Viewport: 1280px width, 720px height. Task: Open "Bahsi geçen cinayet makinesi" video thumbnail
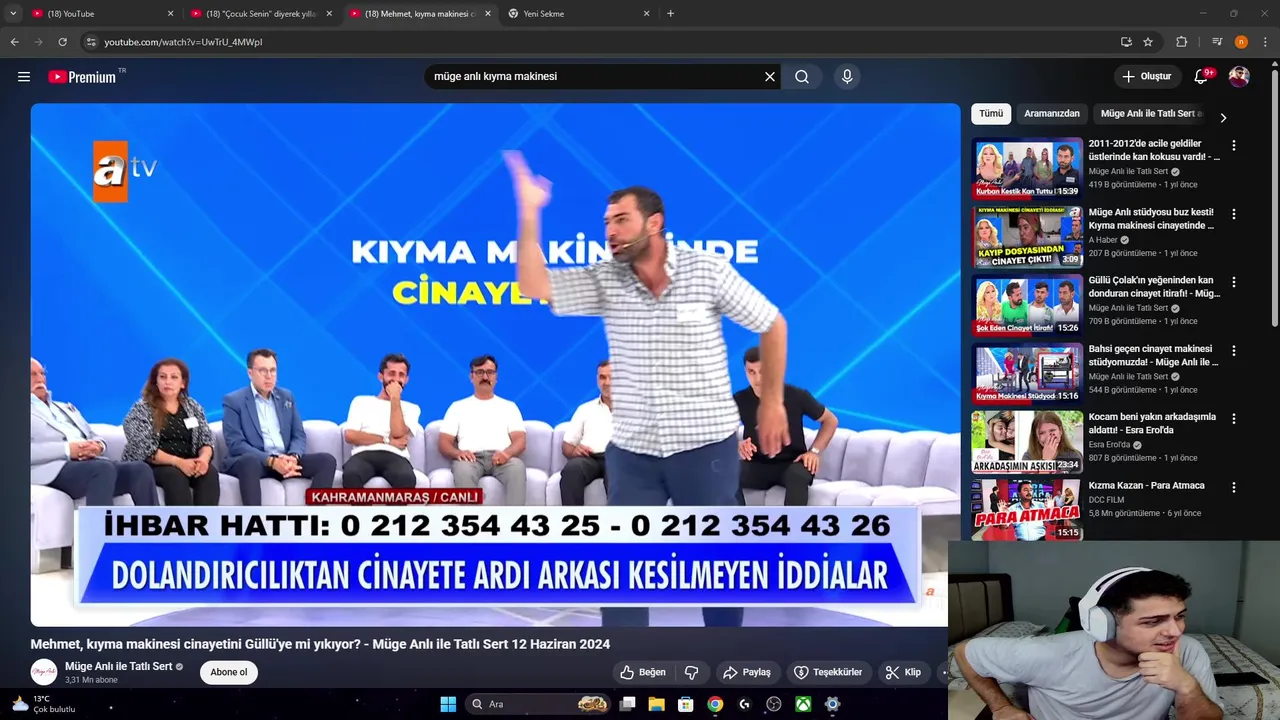click(1027, 373)
